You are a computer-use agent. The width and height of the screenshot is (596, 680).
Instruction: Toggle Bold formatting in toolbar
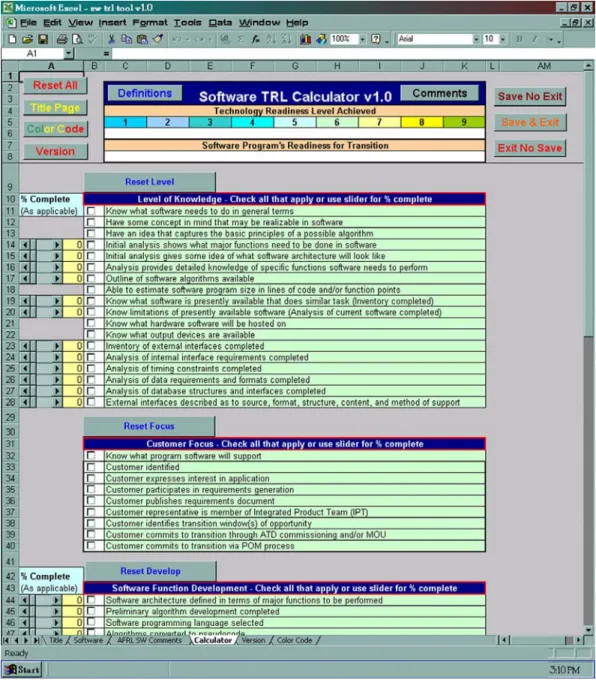519,39
